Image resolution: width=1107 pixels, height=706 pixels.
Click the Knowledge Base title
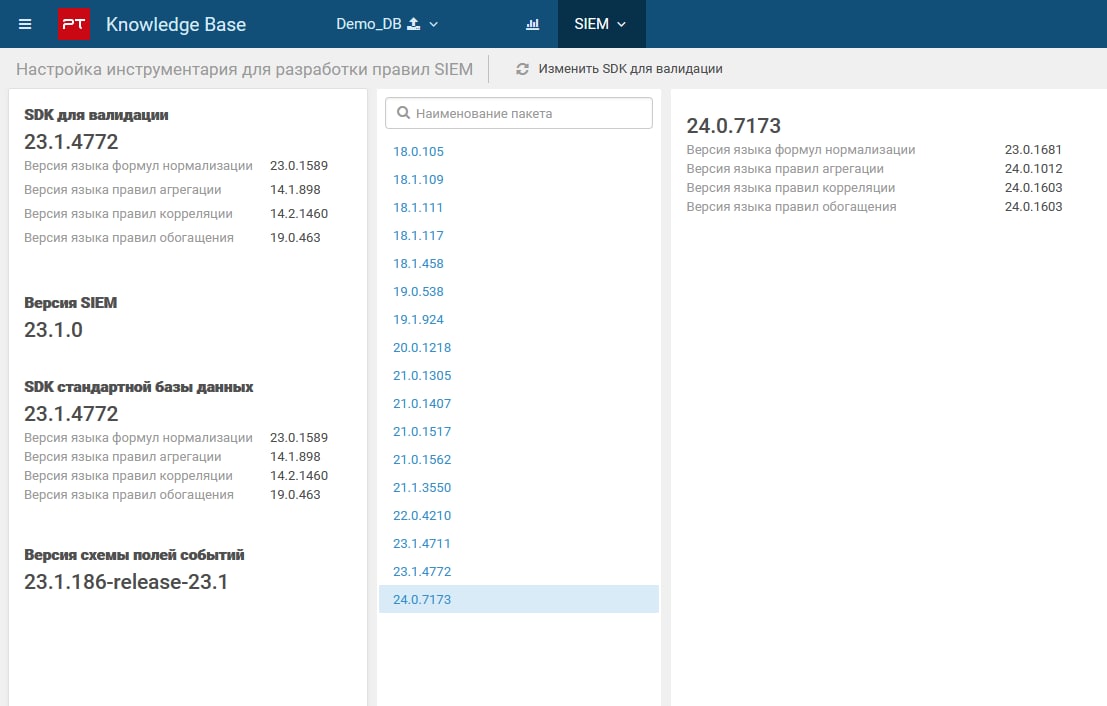(176, 24)
